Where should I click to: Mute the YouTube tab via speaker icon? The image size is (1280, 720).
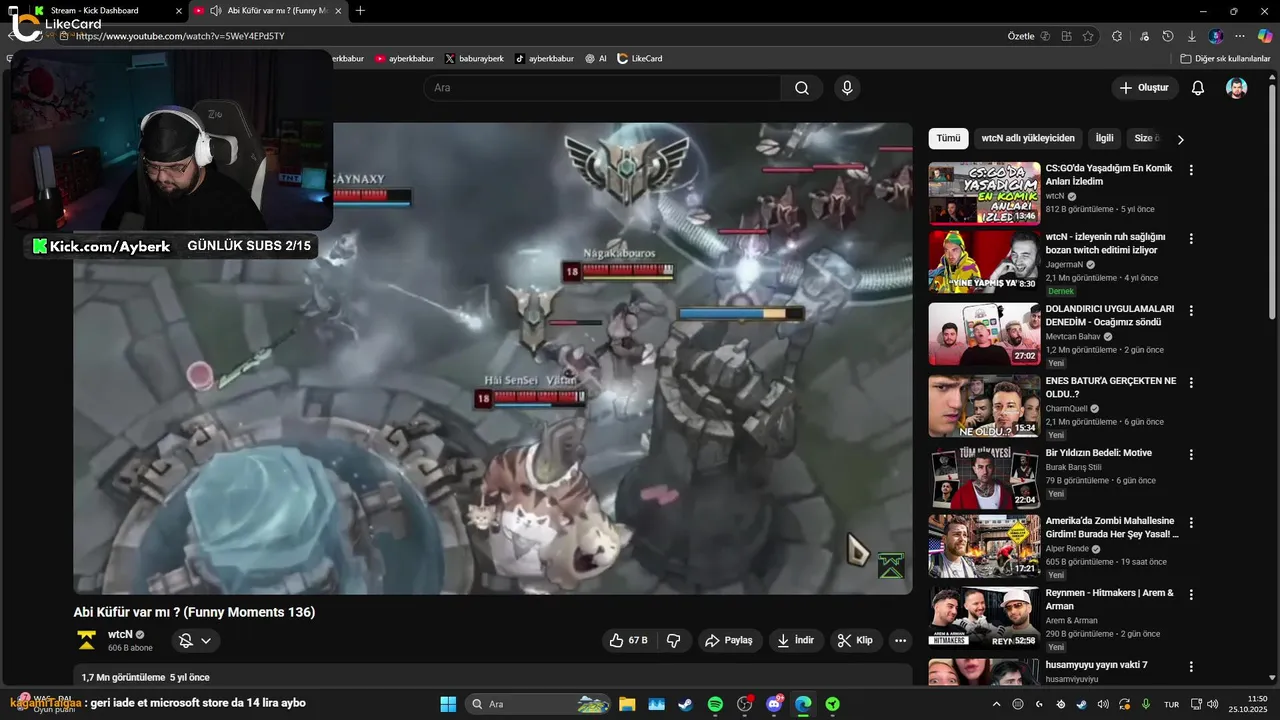pyautogui.click(x=215, y=11)
